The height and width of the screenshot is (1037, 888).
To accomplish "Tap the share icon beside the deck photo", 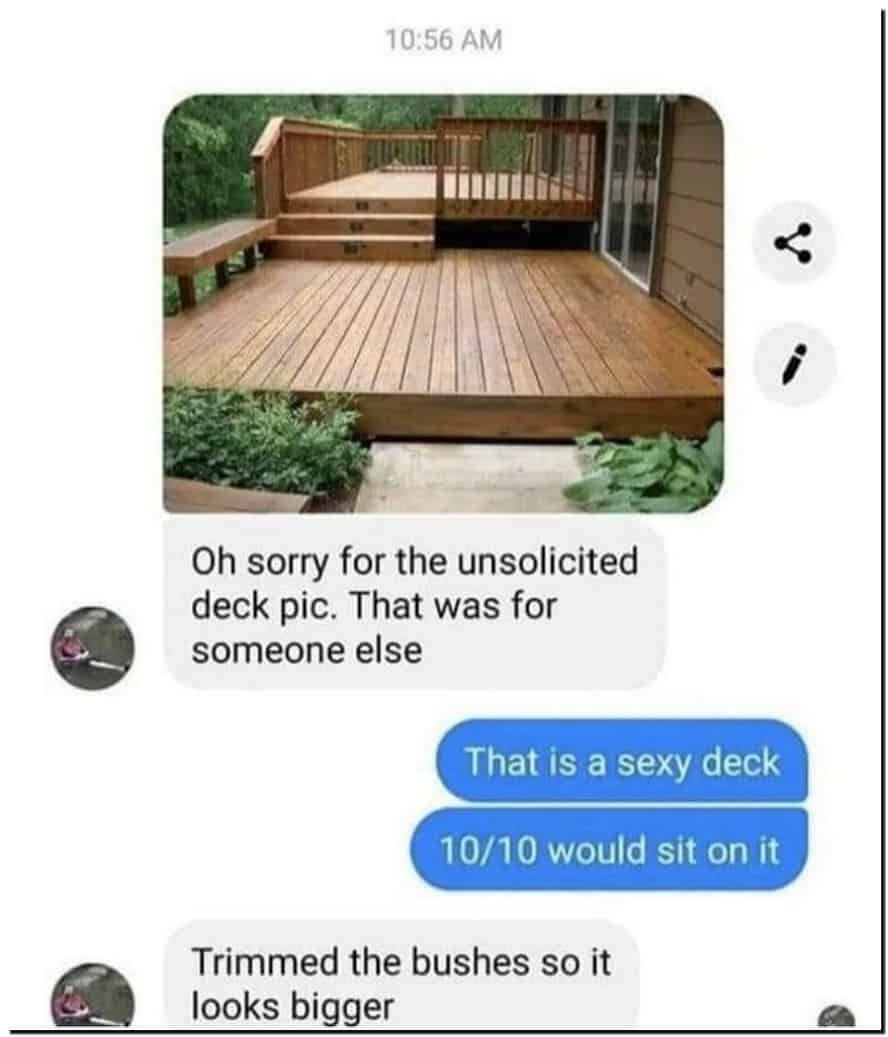I will coord(794,243).
